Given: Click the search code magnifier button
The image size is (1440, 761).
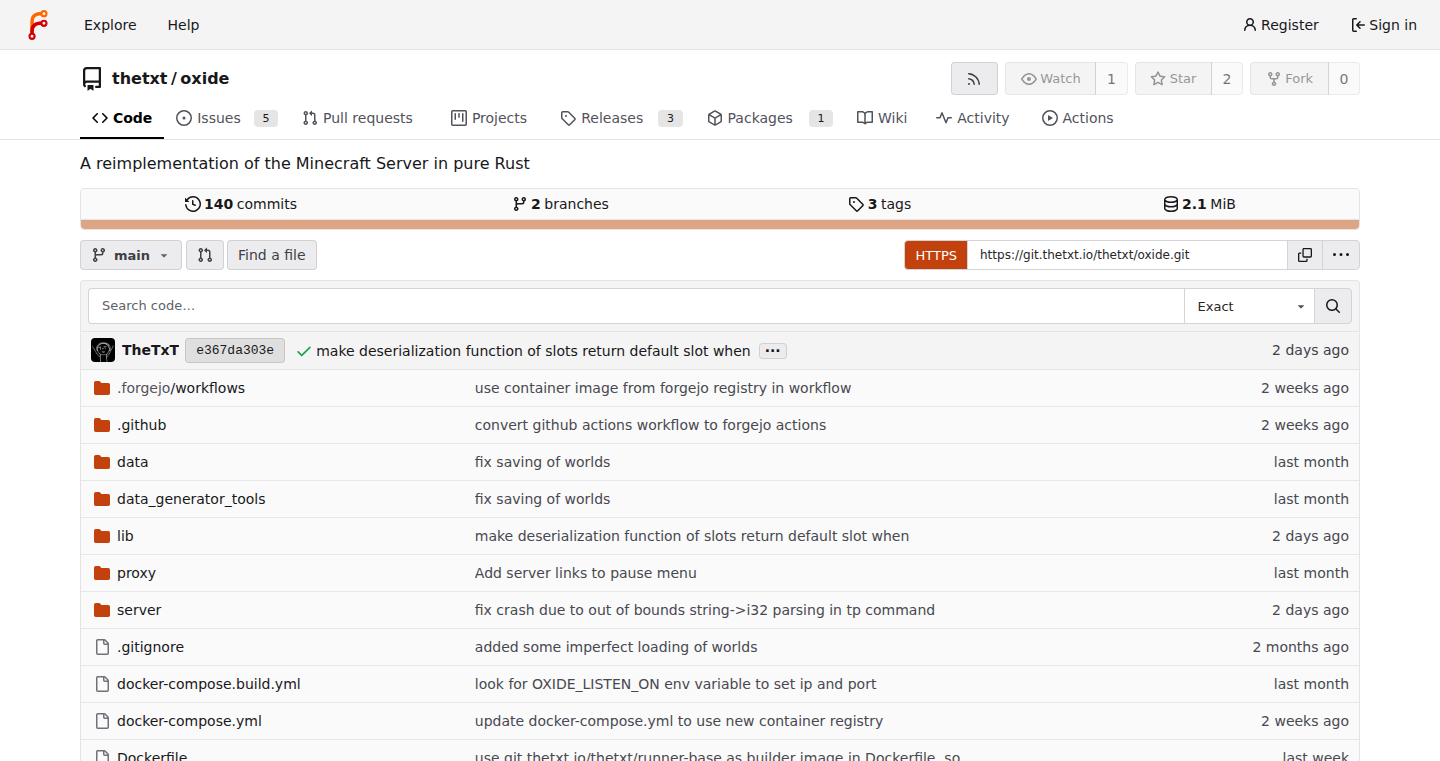Looking at the screenshot, I should [x=1333, y=306].
